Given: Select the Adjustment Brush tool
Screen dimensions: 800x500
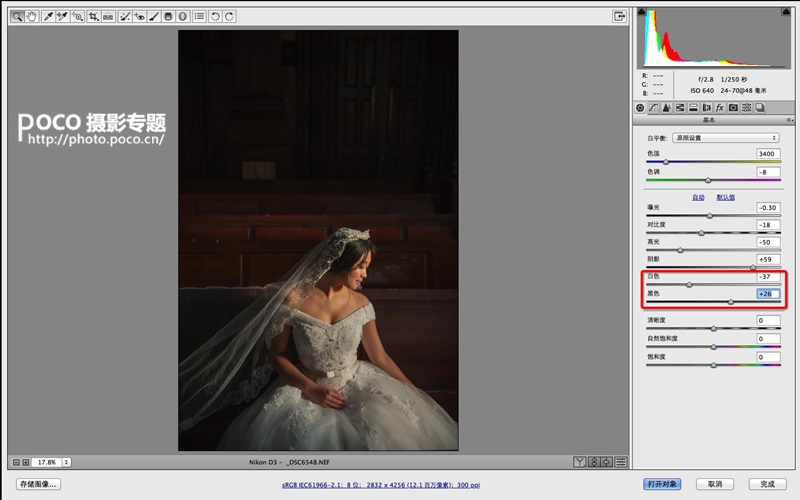Looking at the screenshot, I should (x=154, y=16).
